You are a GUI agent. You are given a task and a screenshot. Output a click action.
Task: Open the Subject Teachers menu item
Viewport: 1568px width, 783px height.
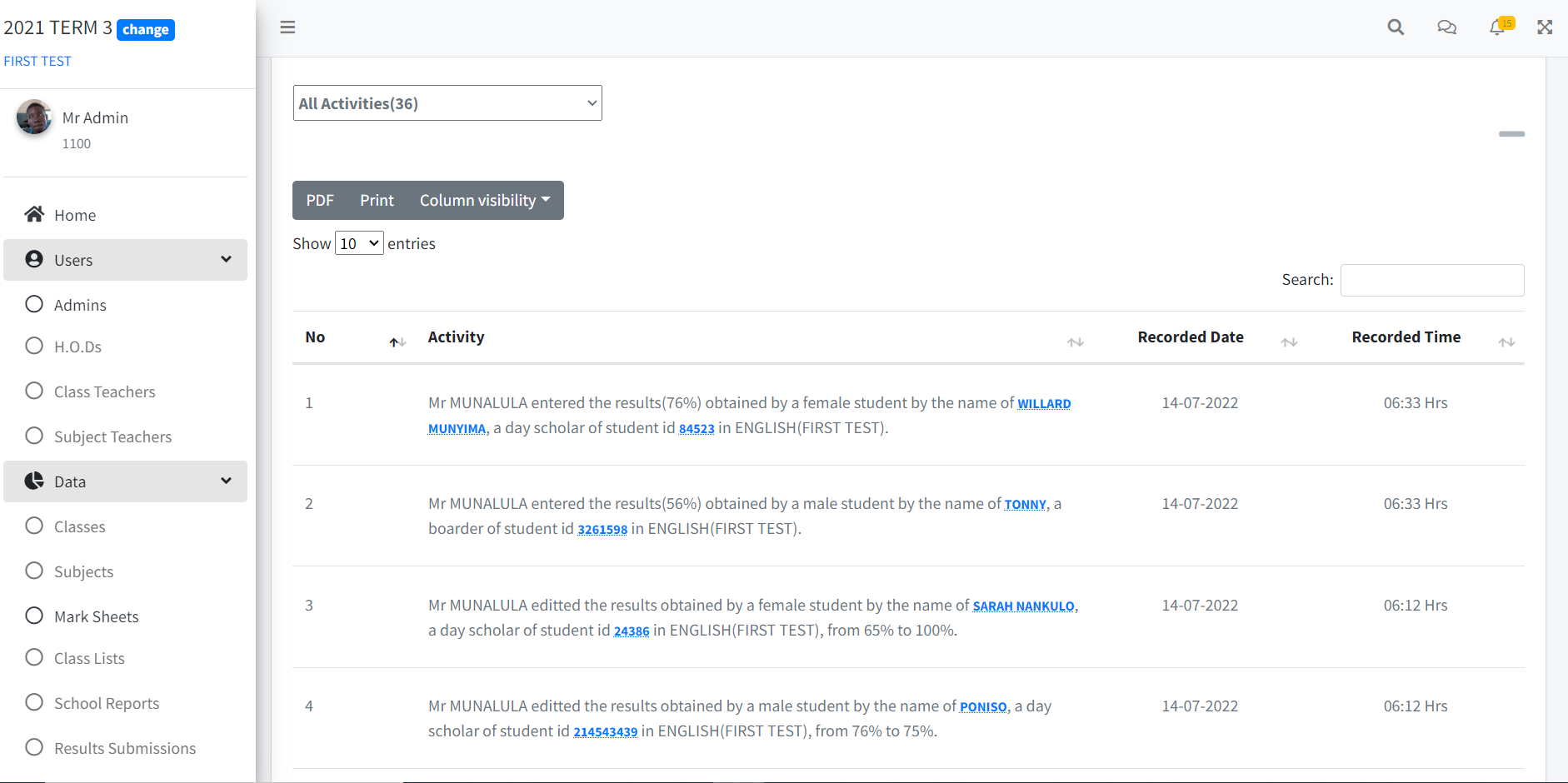coord(112,436)
